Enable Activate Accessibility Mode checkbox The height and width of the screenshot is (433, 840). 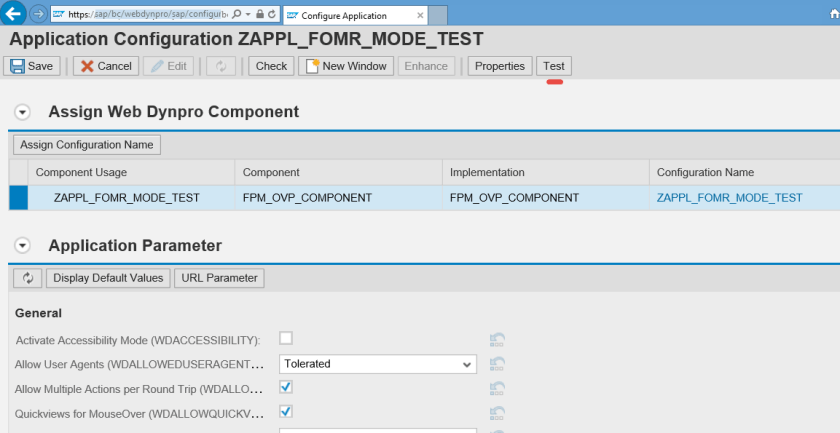(286, 338)
